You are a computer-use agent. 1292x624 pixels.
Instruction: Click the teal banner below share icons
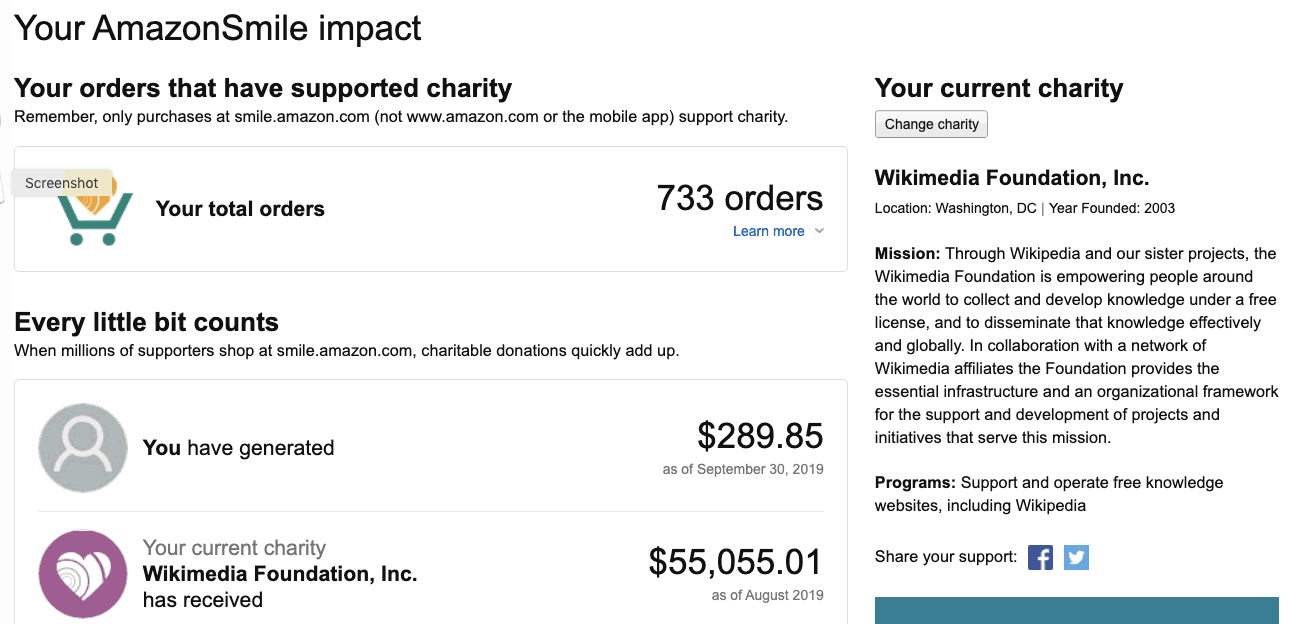coord(1077,610)
